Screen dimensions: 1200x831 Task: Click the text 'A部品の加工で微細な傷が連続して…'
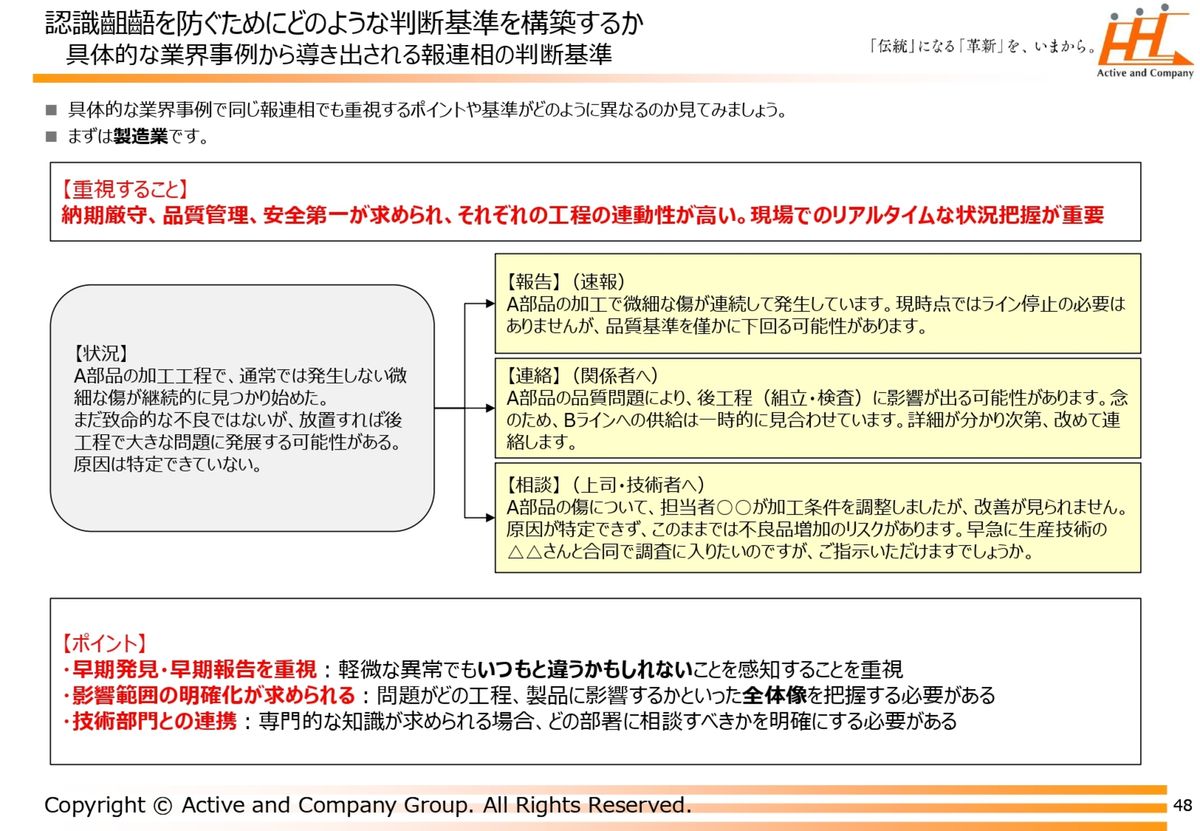point(816,314)
